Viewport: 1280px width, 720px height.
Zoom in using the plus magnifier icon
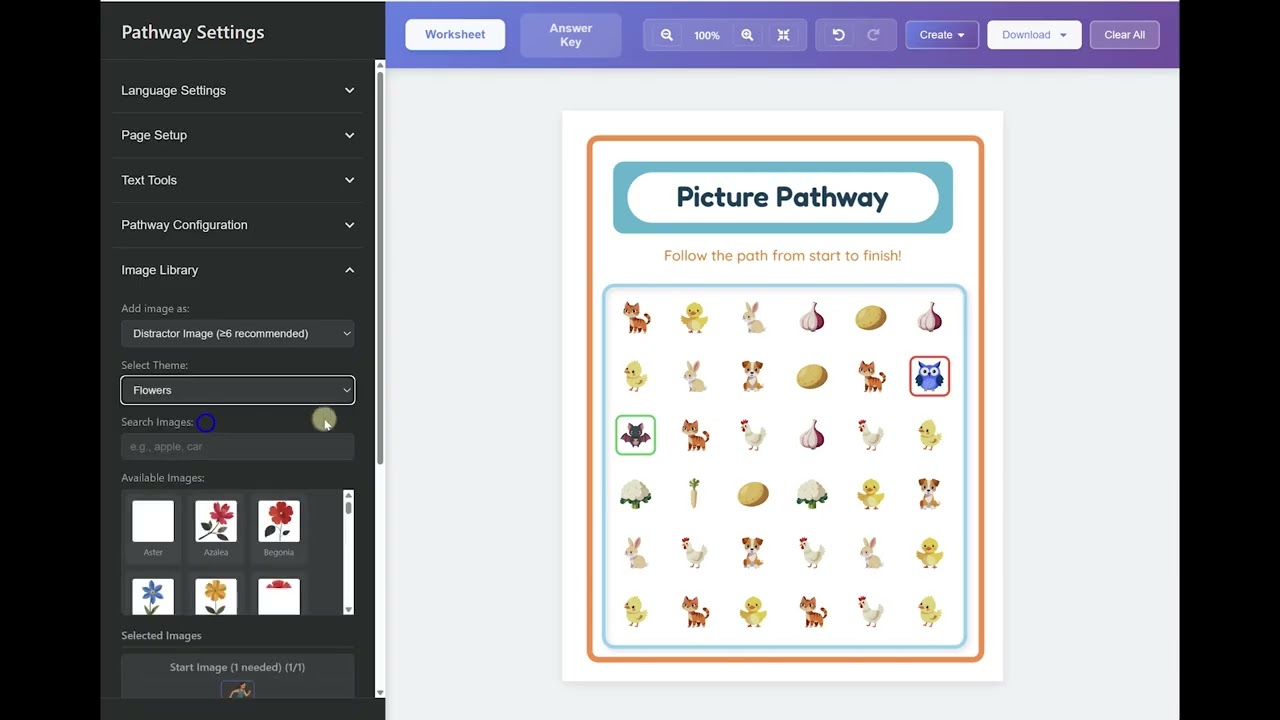[747, 35]
